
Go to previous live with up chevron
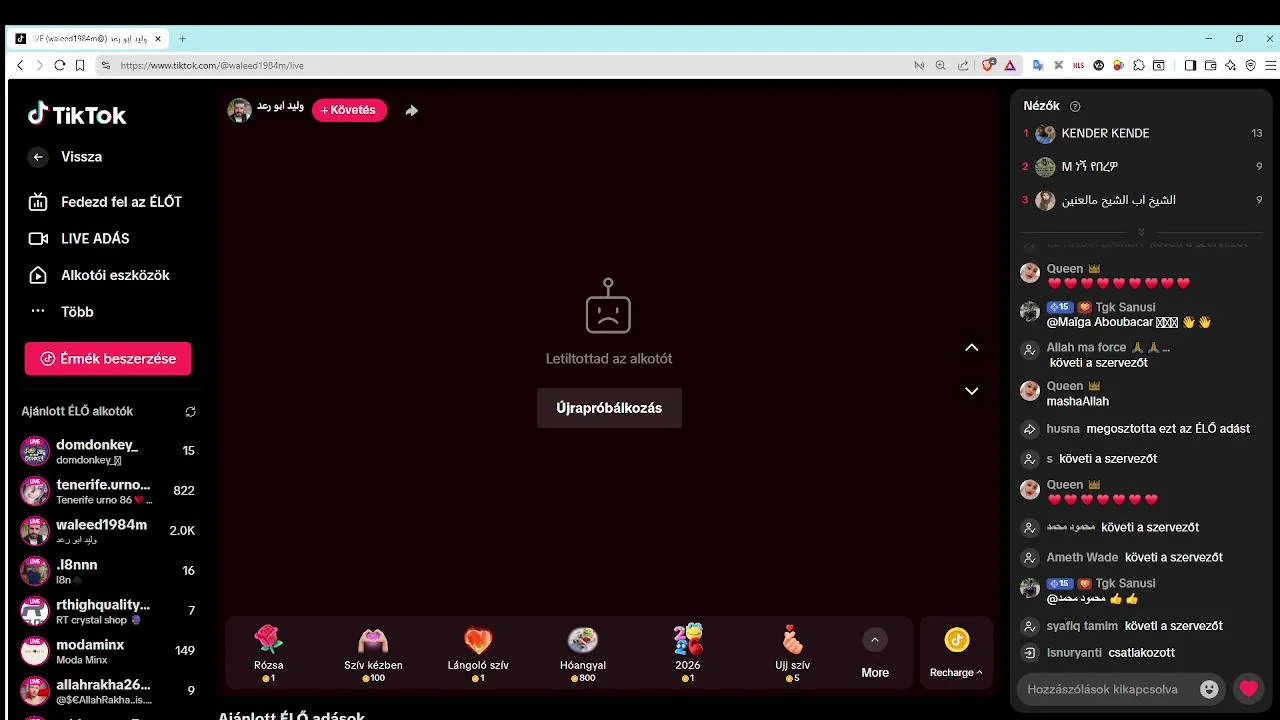coord(971,348)
